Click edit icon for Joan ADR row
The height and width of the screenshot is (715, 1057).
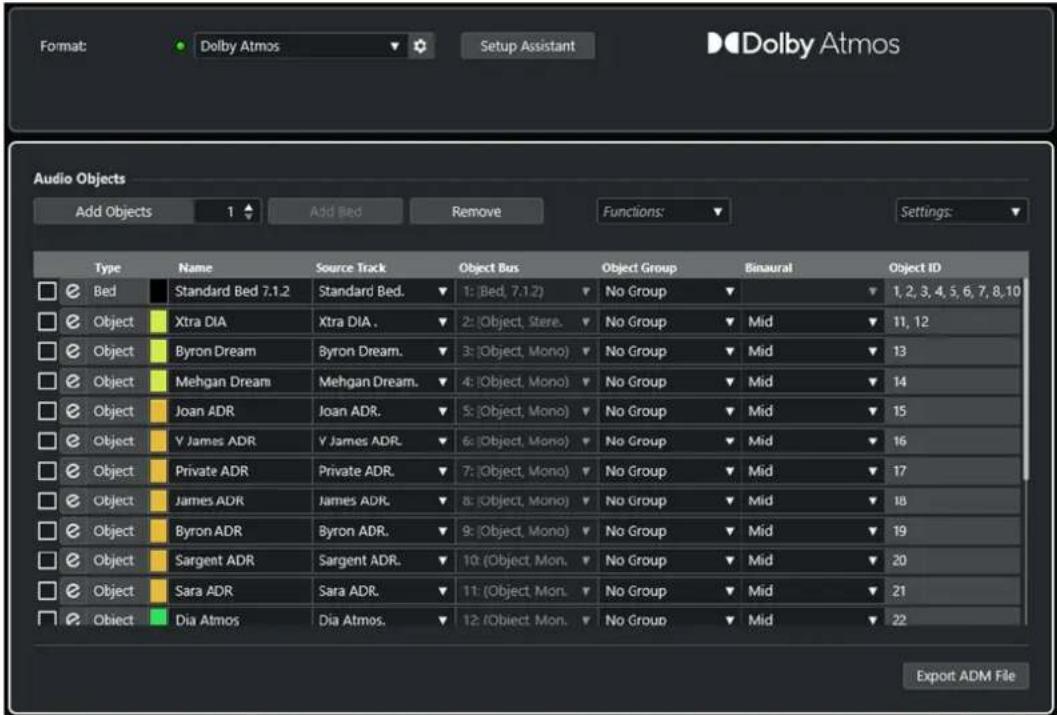(x=73, y=411)
